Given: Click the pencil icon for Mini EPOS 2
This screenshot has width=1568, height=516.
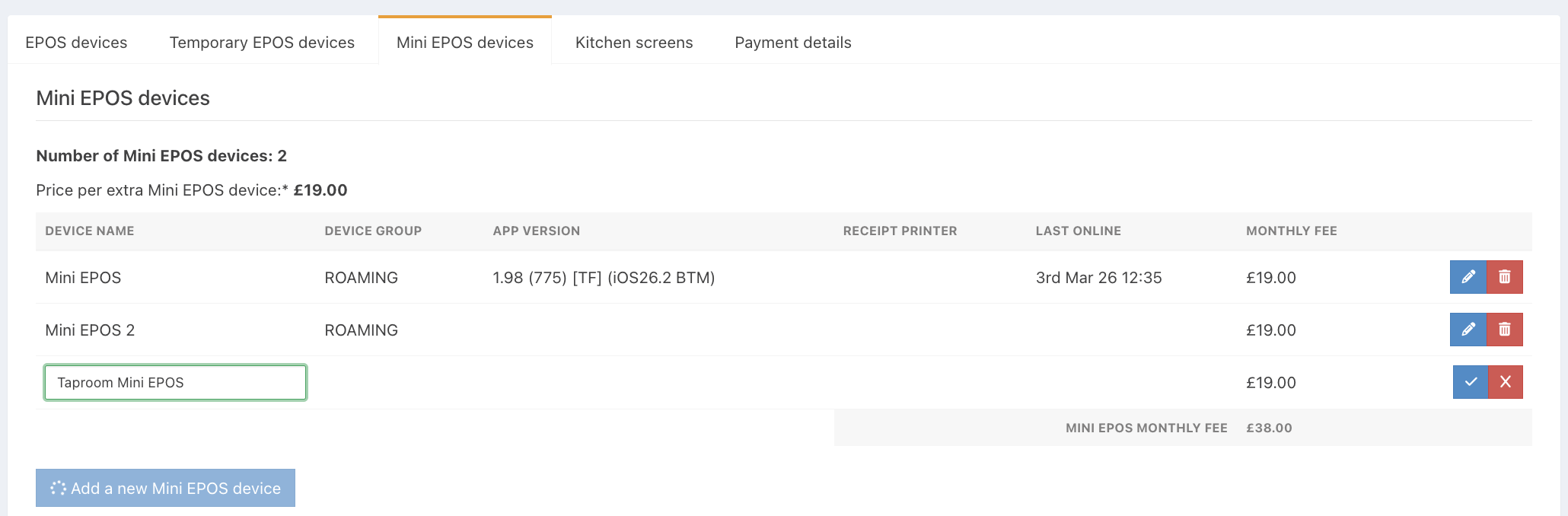Looking at the screenshot, I should point(1468,330).
